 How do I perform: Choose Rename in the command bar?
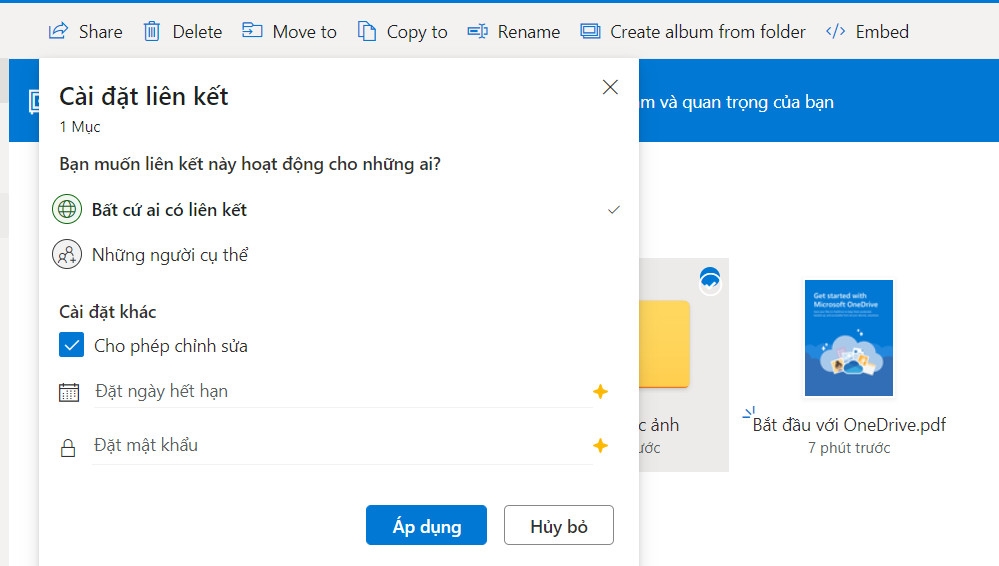(514, 31)
